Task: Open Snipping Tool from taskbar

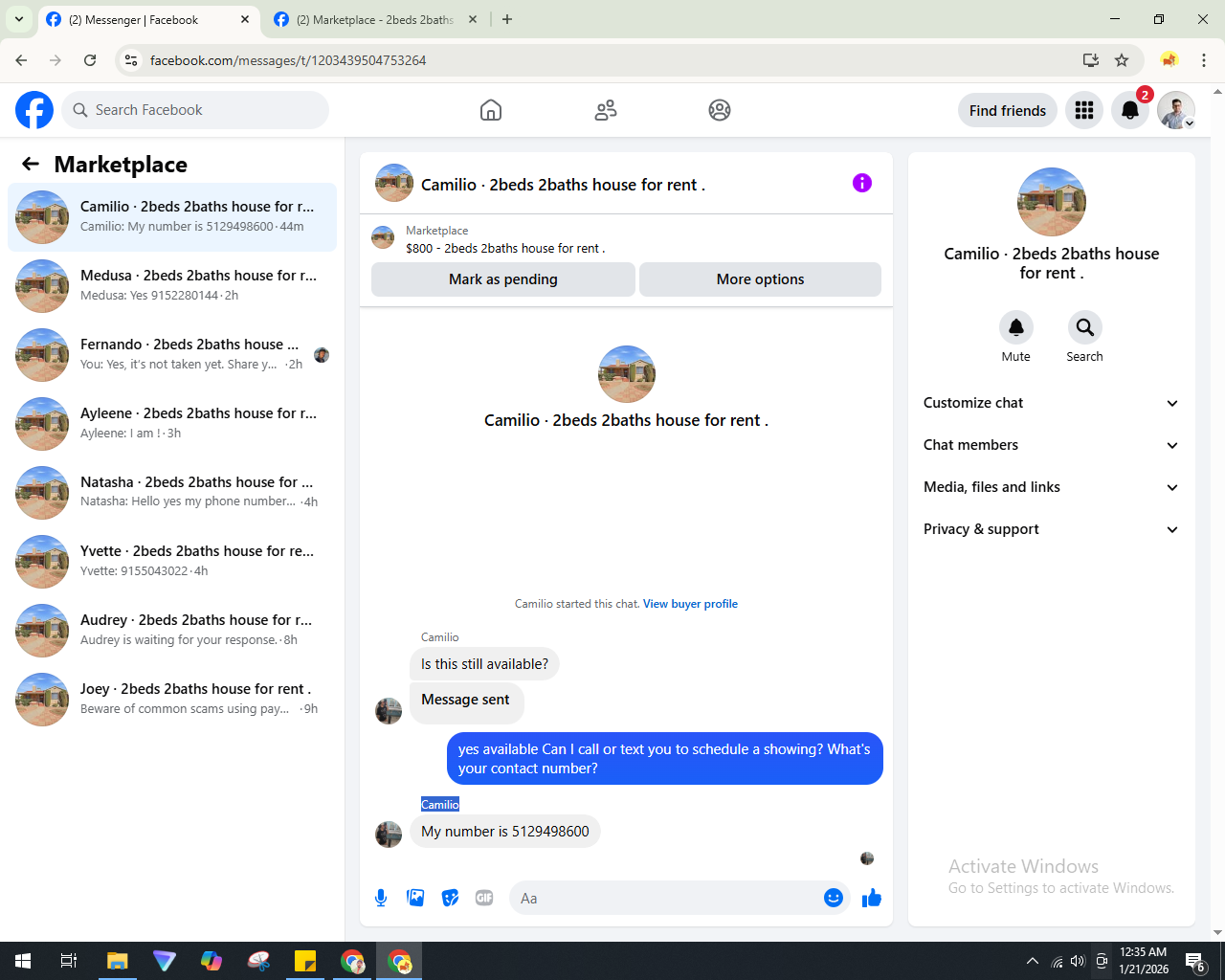Action: click(258, 961)
